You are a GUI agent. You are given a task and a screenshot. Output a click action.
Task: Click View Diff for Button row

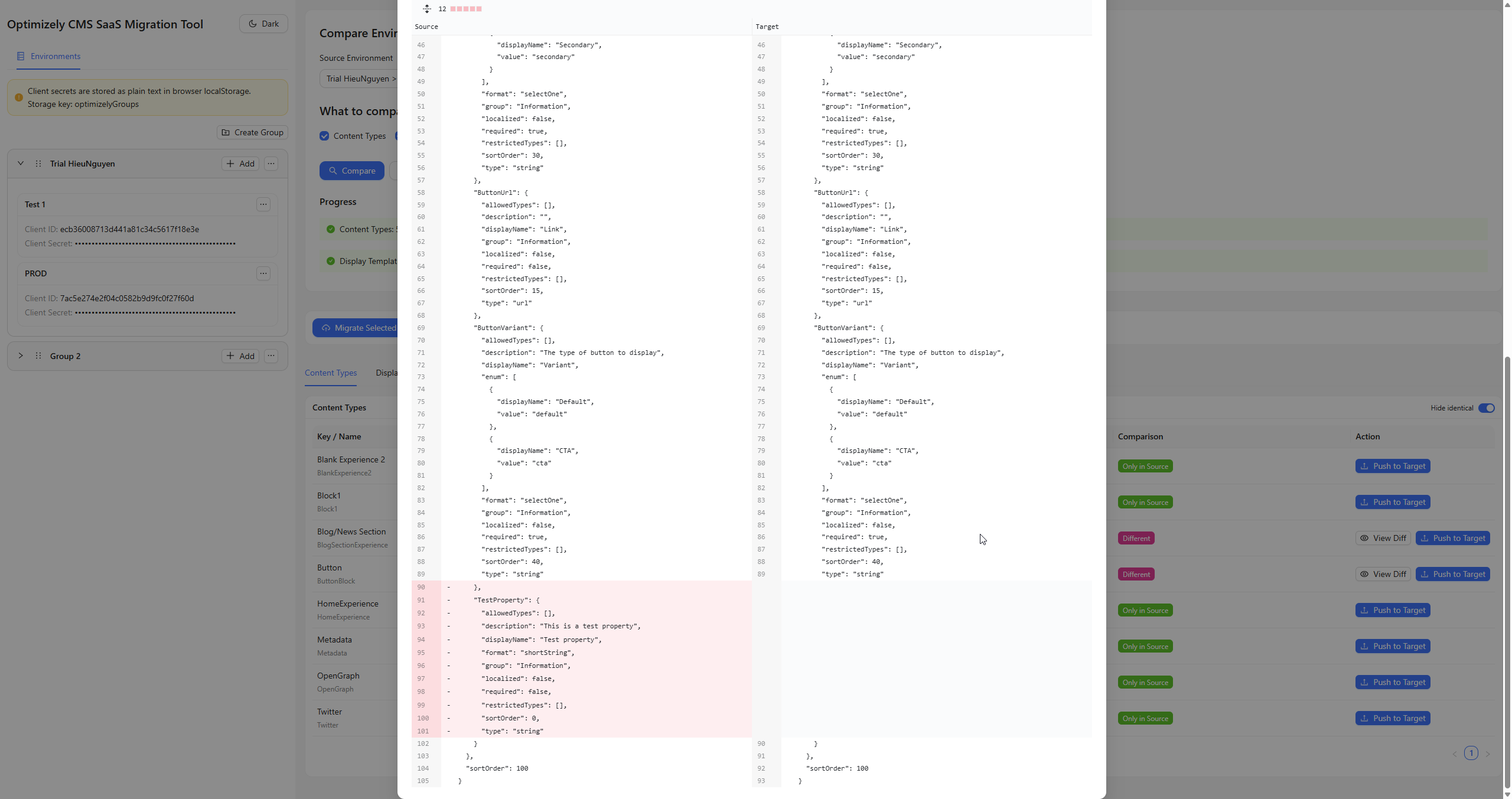1383,574
